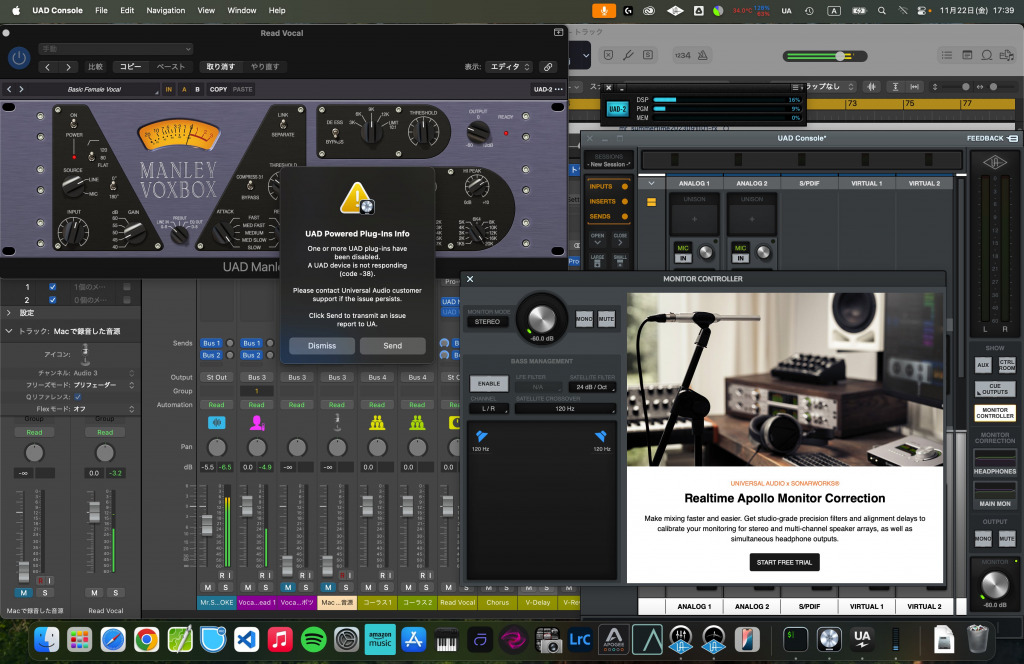Screen dimensions: 1024x664
Task: Click the plug-in power bypass button
Action: click(18, 58)
